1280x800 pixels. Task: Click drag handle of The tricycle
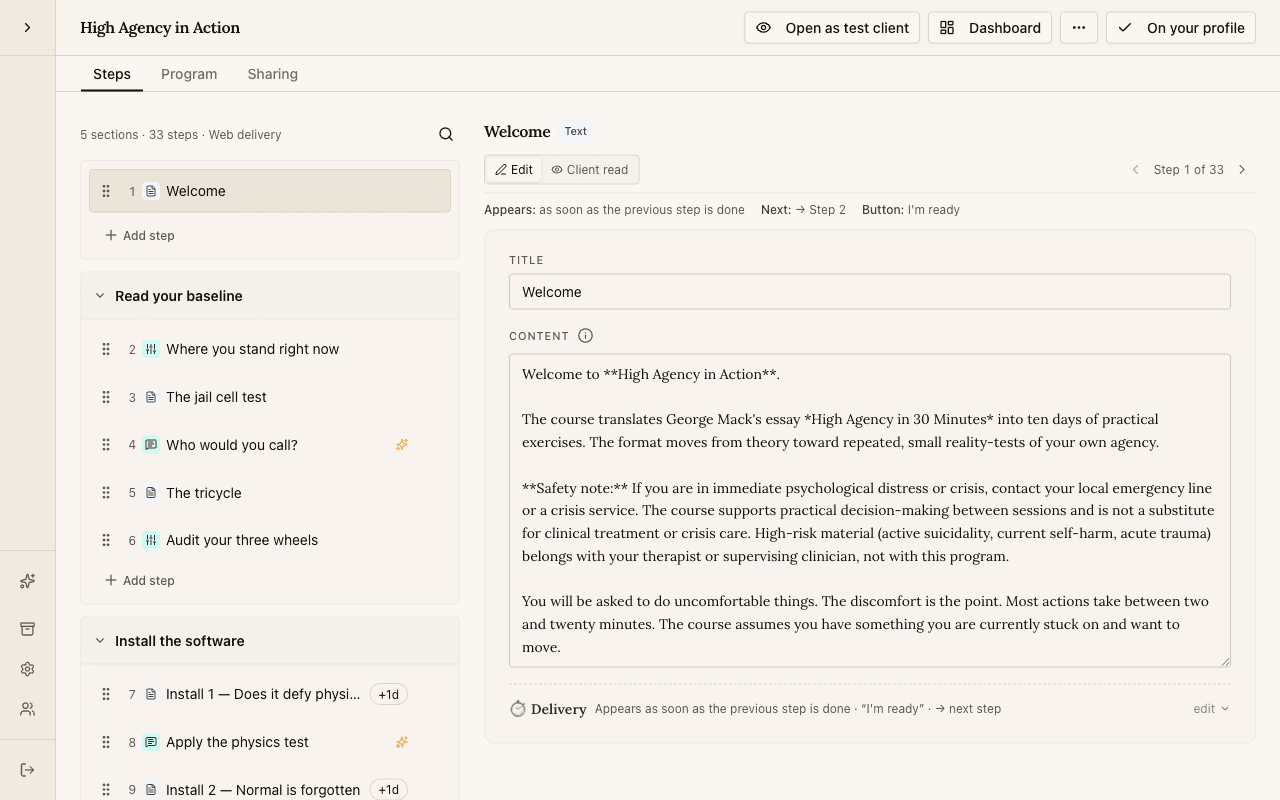click(106, 493)
